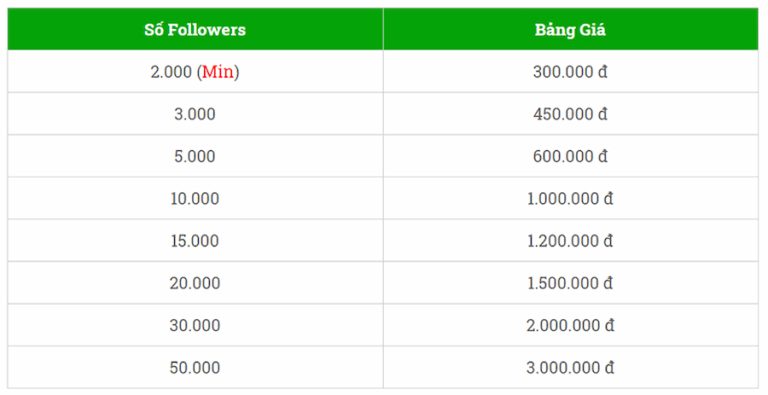Click the 1.200.000 đ price cell
Image resolution: width=768 pixels, height=395 pixels.
pyautogui.click(x=571, y=240)
